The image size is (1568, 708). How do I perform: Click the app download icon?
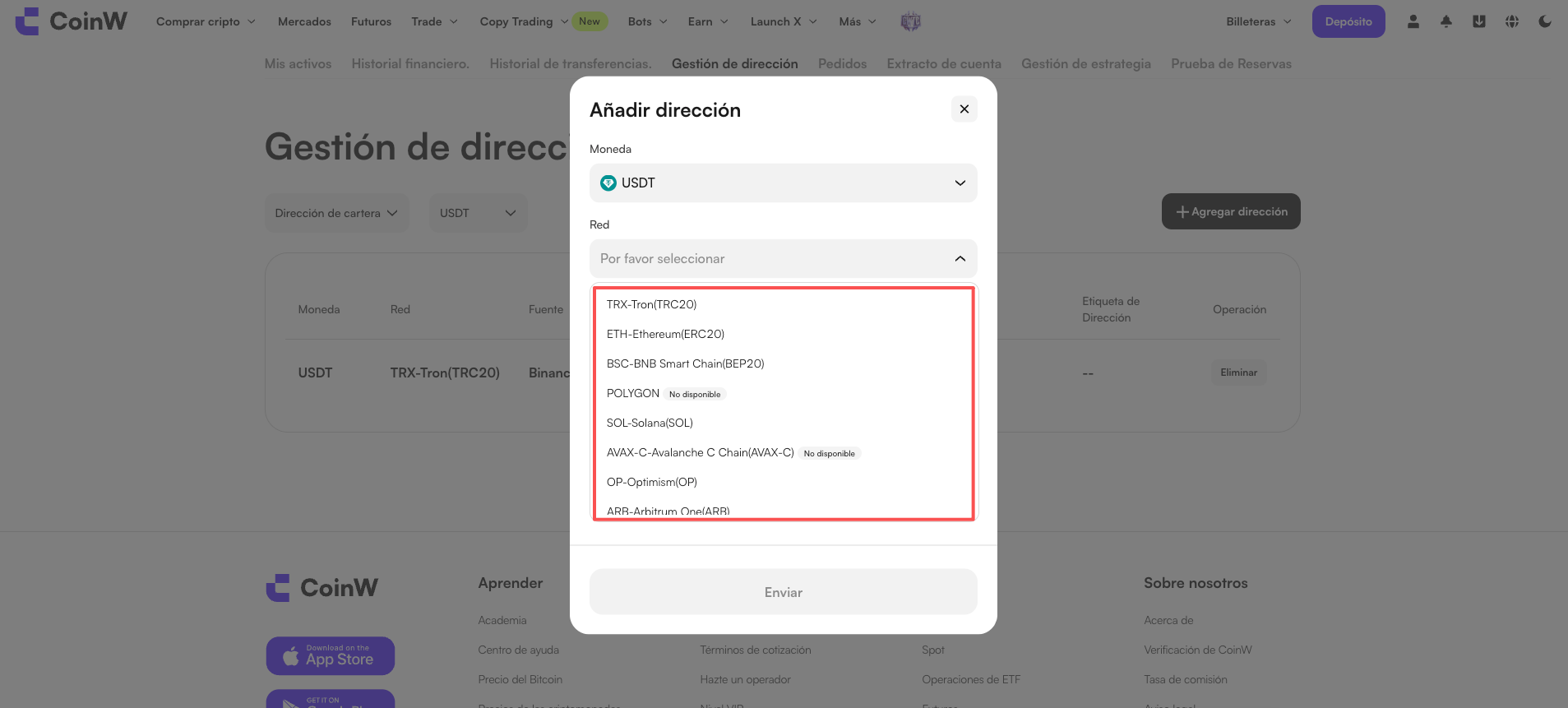(x=1478, y=21)
